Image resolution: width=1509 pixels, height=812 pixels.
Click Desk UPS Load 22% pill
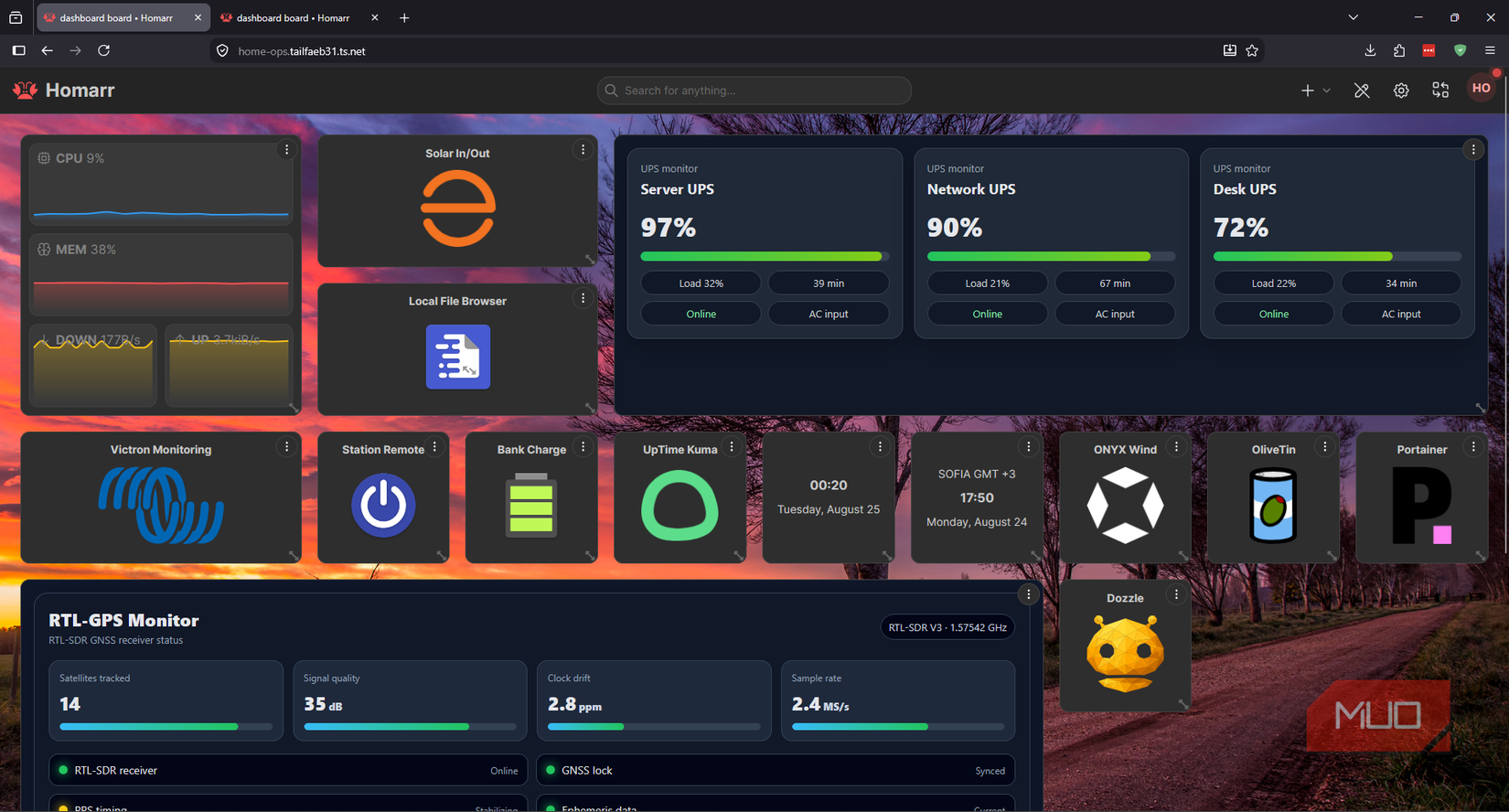pyautogui.click(x=1273, y=283)
